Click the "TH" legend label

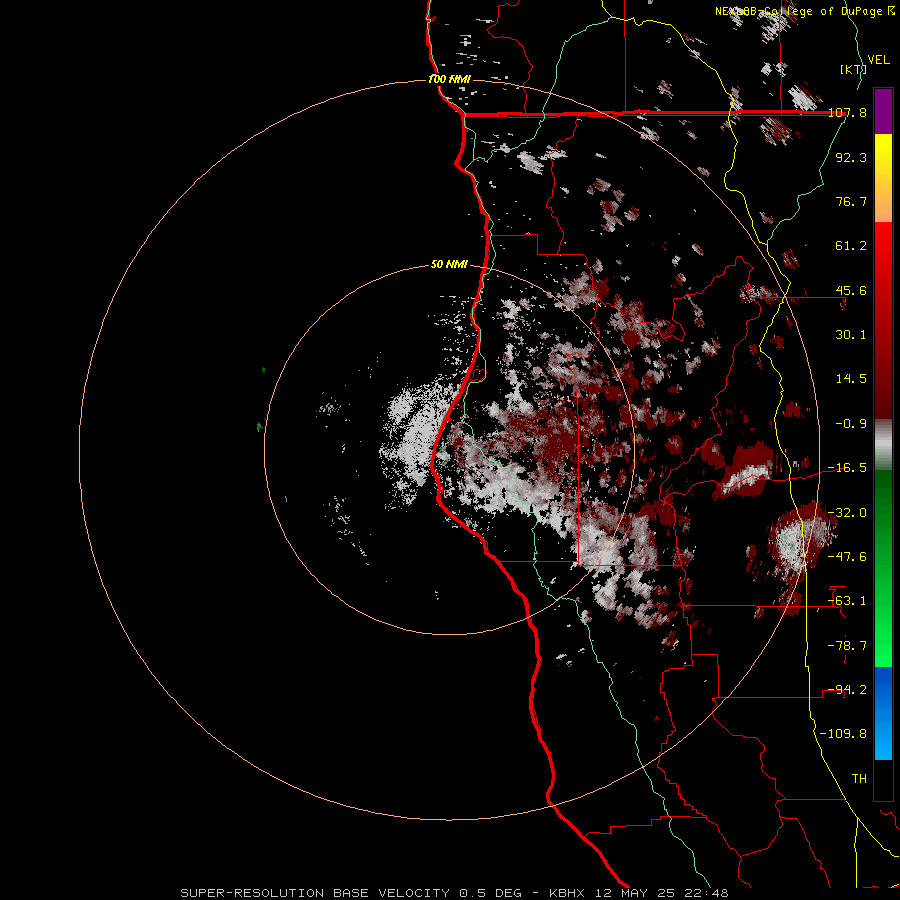click(x=859, y=779)
